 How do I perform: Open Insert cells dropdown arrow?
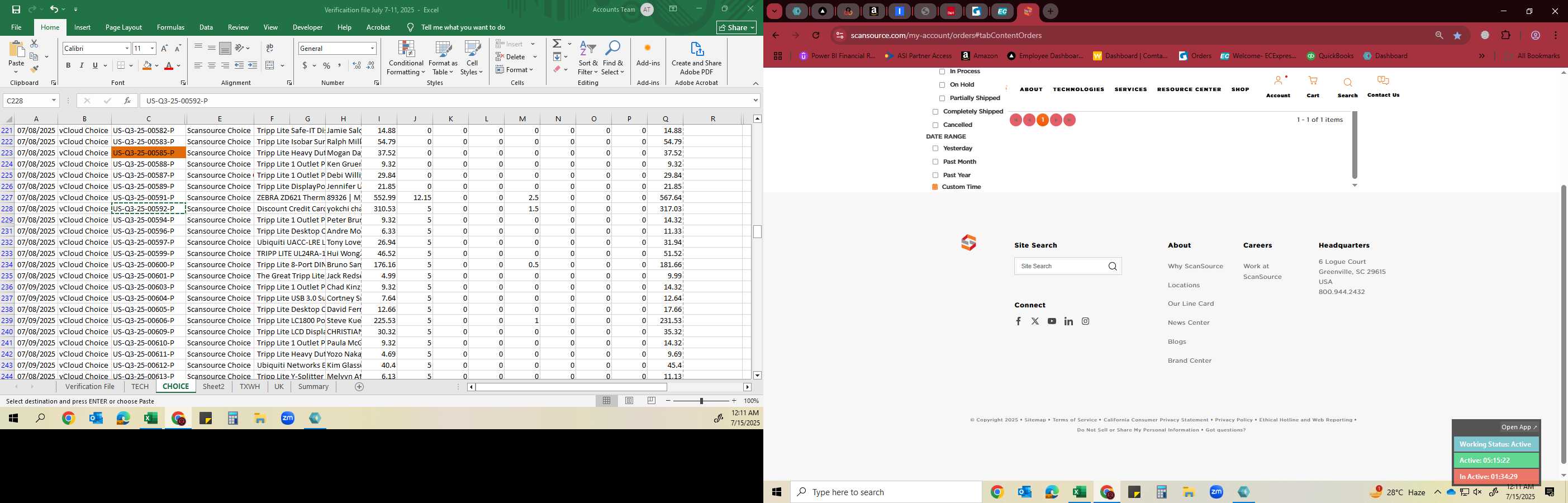click(x=533, y=44)
